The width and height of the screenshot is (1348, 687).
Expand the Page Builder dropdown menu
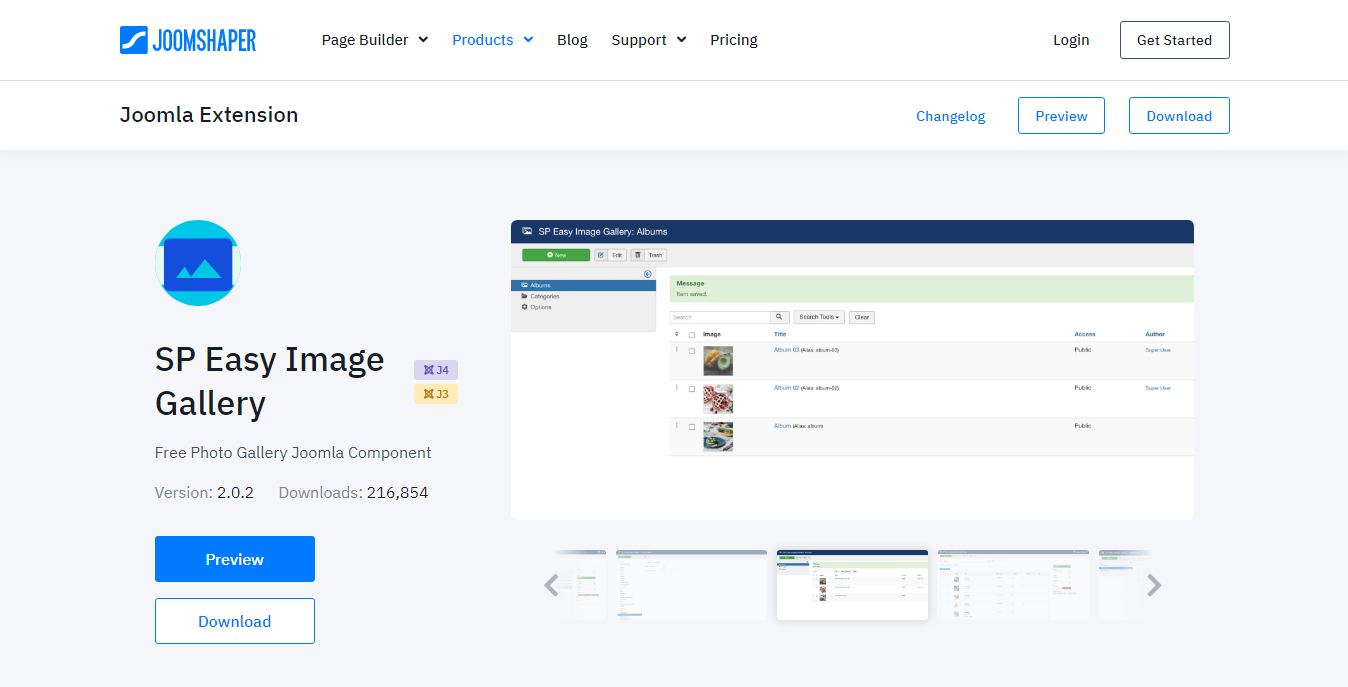375,40
